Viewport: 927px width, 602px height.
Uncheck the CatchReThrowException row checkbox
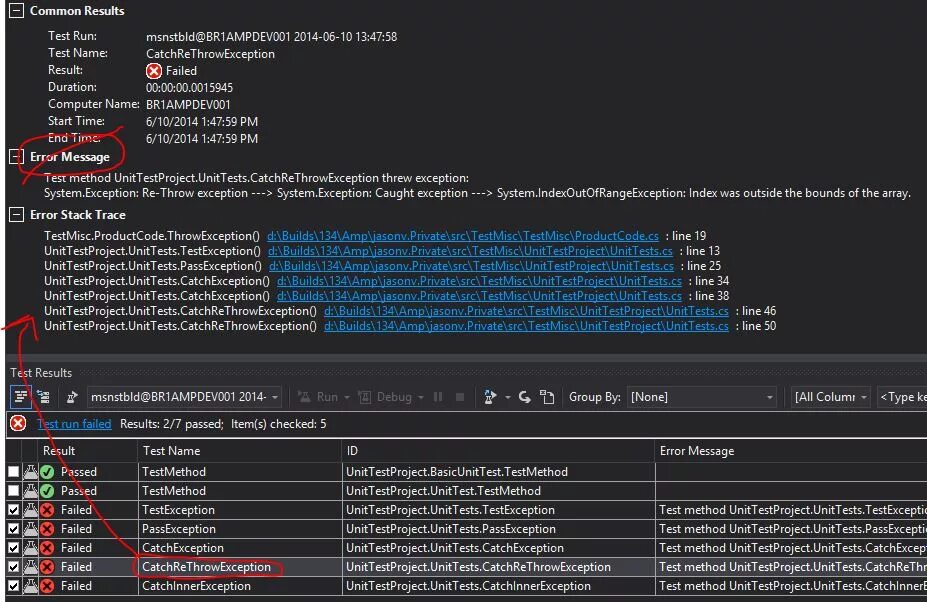14,567
